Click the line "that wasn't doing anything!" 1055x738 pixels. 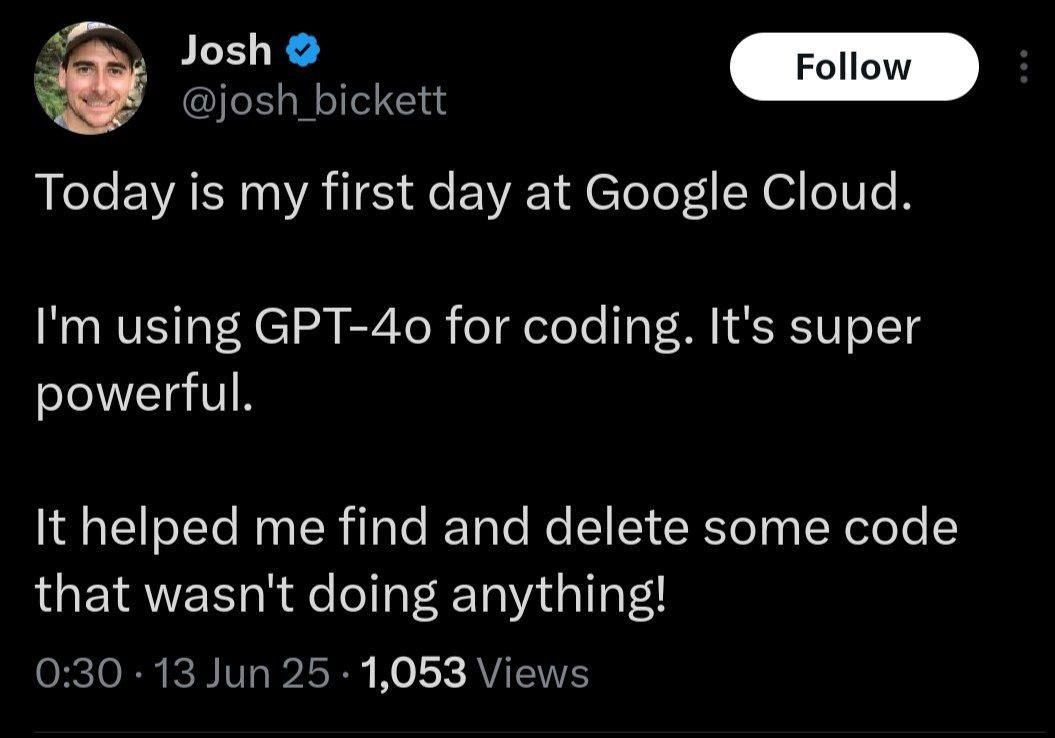pos(349,594)
